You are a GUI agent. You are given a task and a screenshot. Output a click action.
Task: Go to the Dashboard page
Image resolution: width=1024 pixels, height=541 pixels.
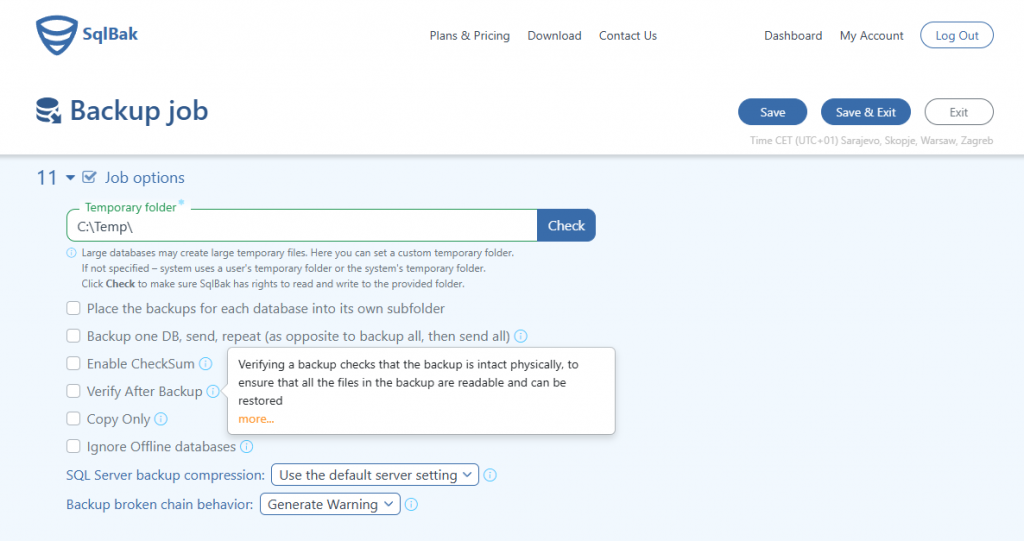click(793, 36)
